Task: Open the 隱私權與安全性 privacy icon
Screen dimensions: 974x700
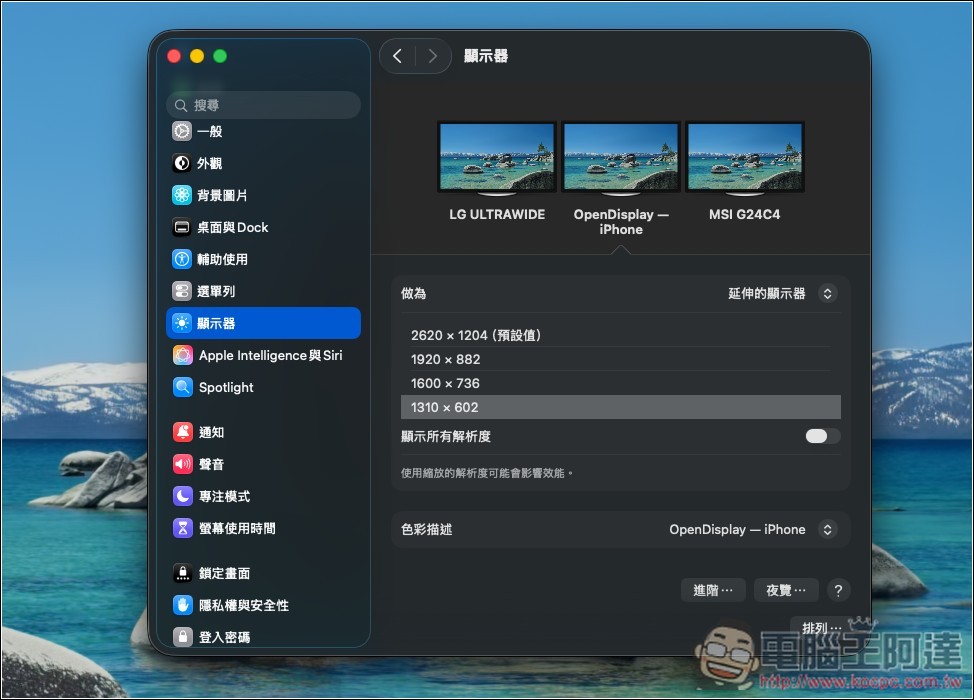Action: click(x=183, y=605)
